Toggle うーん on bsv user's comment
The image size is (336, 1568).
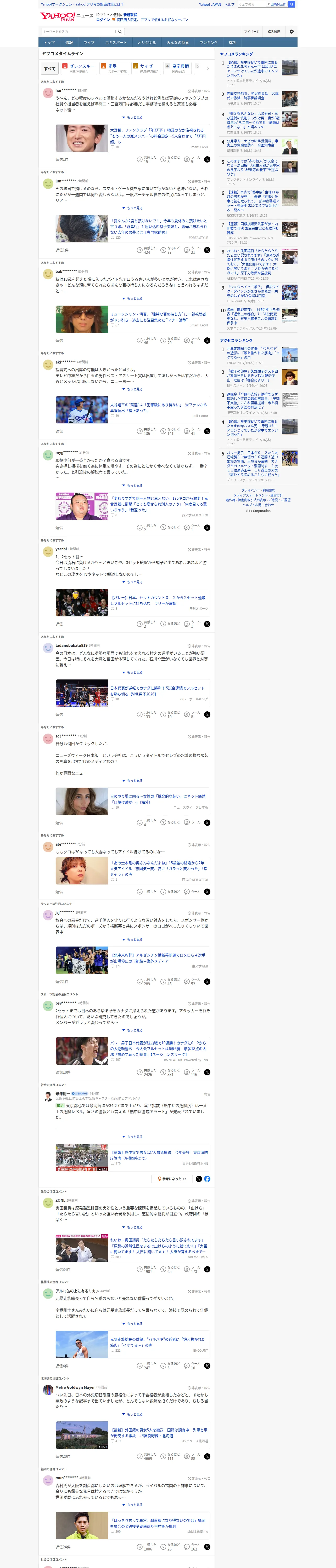pyautogui.click(x=192, y=1073)
